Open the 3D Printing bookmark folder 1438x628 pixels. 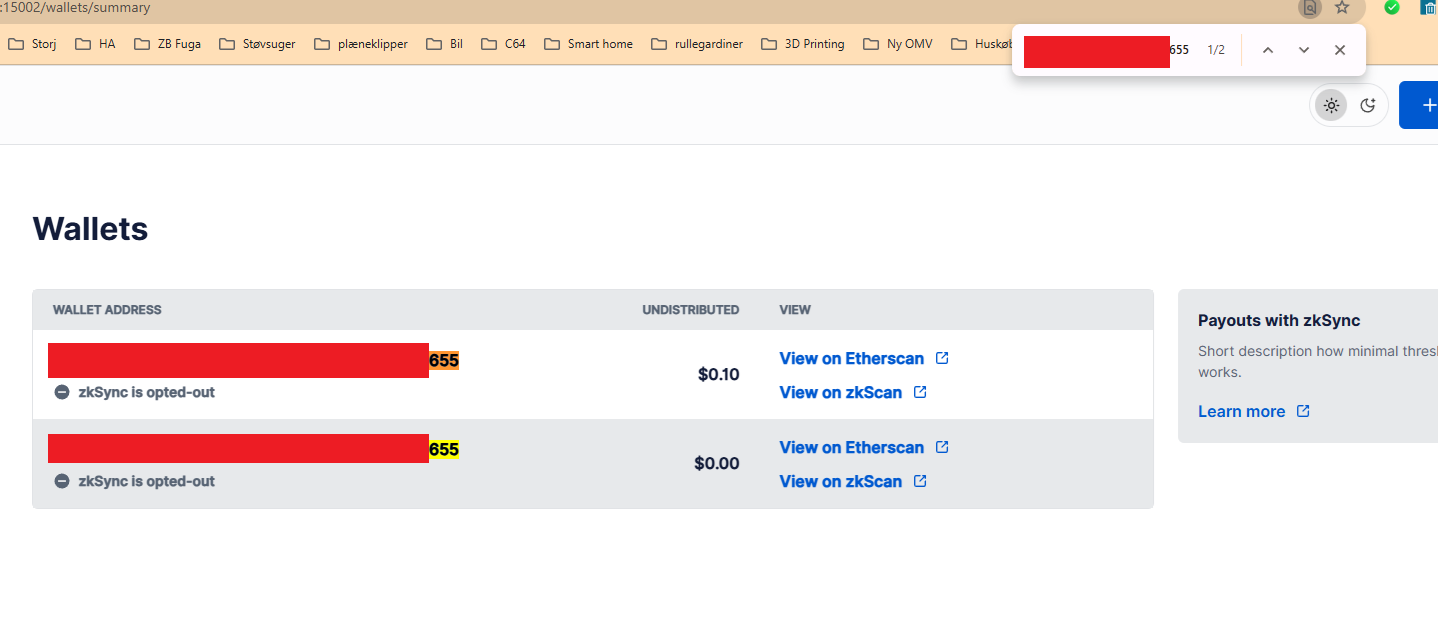tap(802, 44)
